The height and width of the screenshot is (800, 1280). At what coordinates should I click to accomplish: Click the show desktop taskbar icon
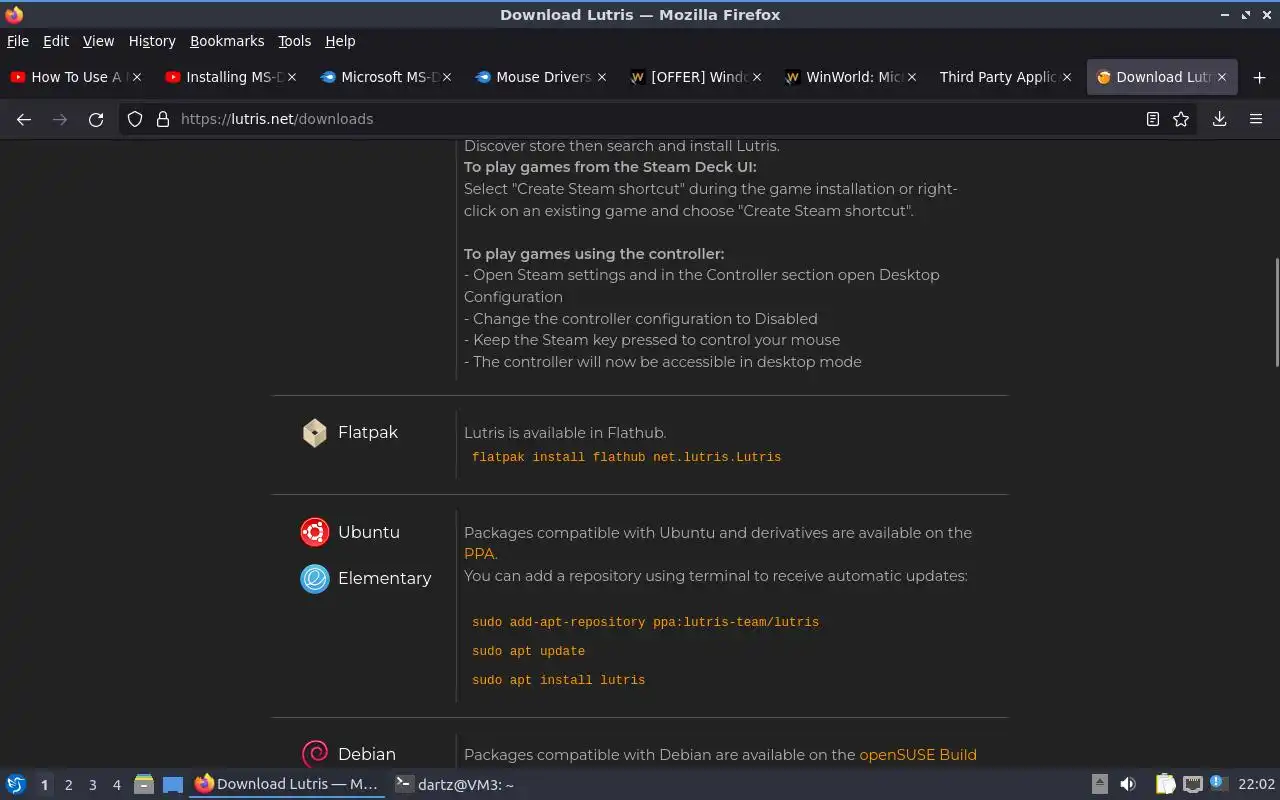173,785
